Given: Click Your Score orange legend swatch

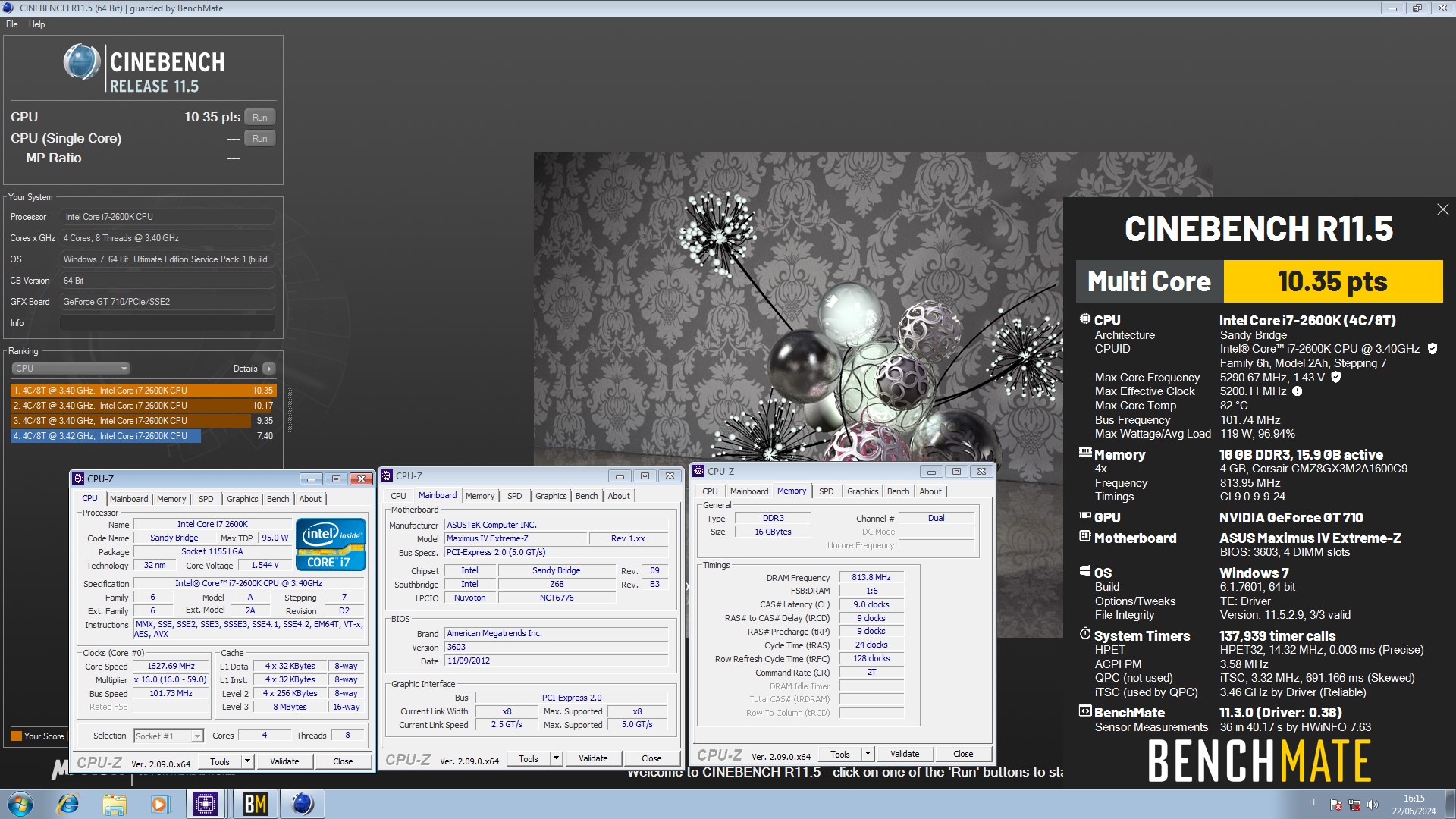Looking at the screenshot, I should (16, 736).
